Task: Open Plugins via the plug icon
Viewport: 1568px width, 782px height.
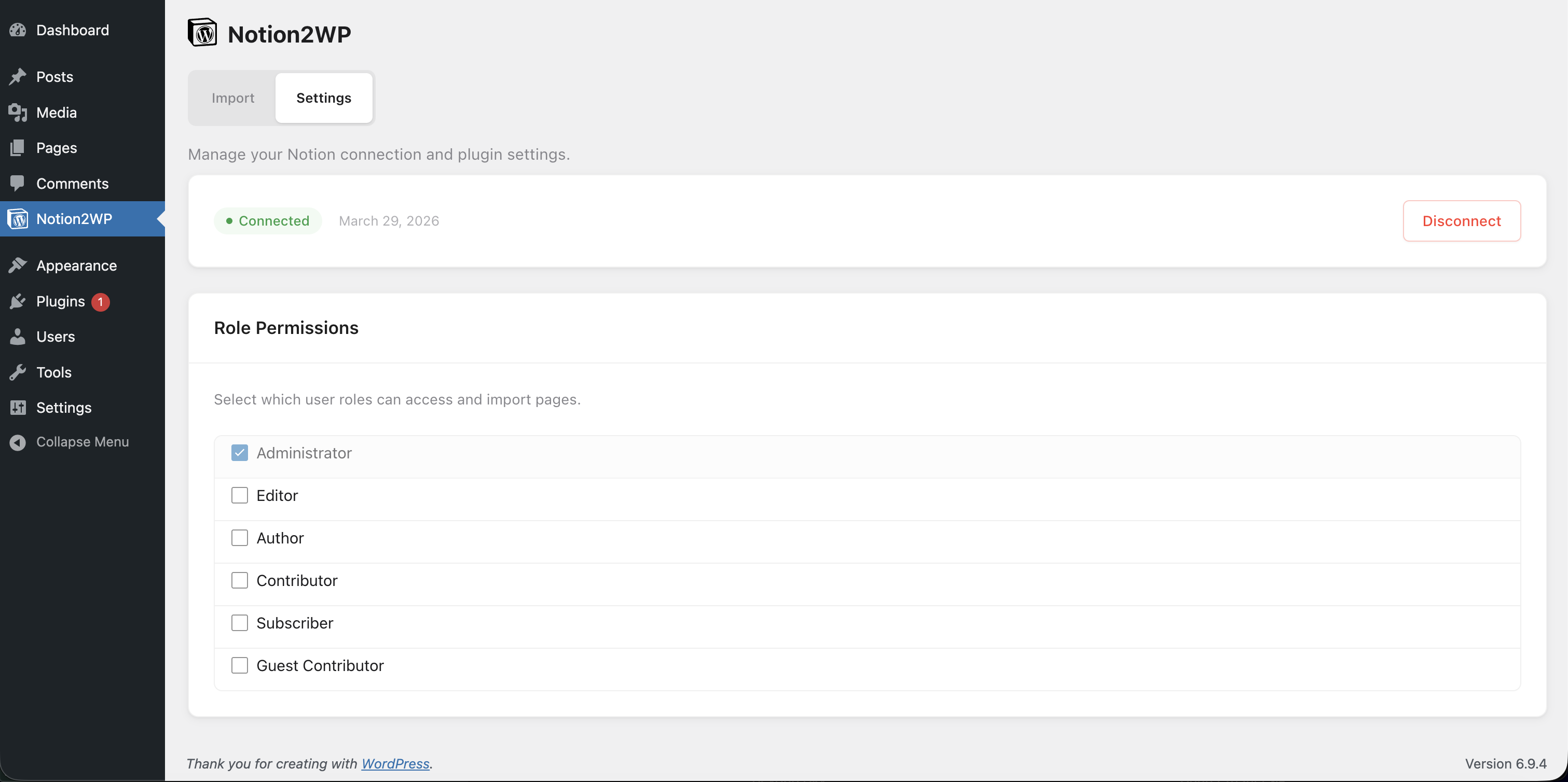Action: tap(18, 301)
